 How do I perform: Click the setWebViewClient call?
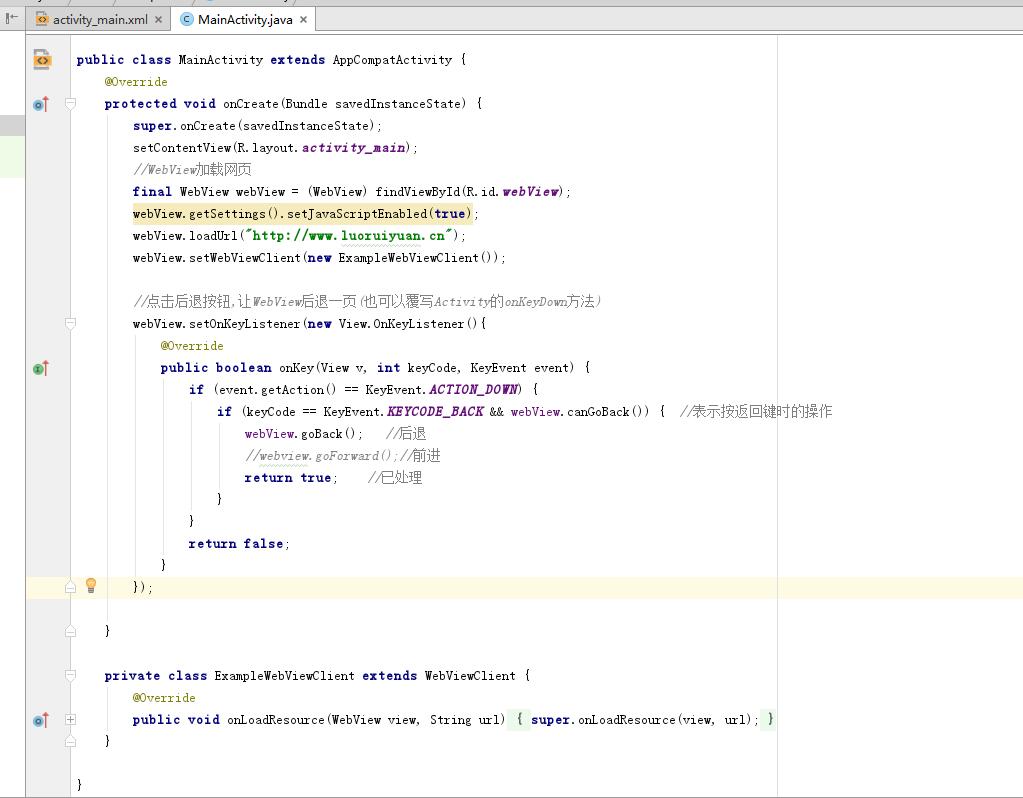[x=245, y=258]
